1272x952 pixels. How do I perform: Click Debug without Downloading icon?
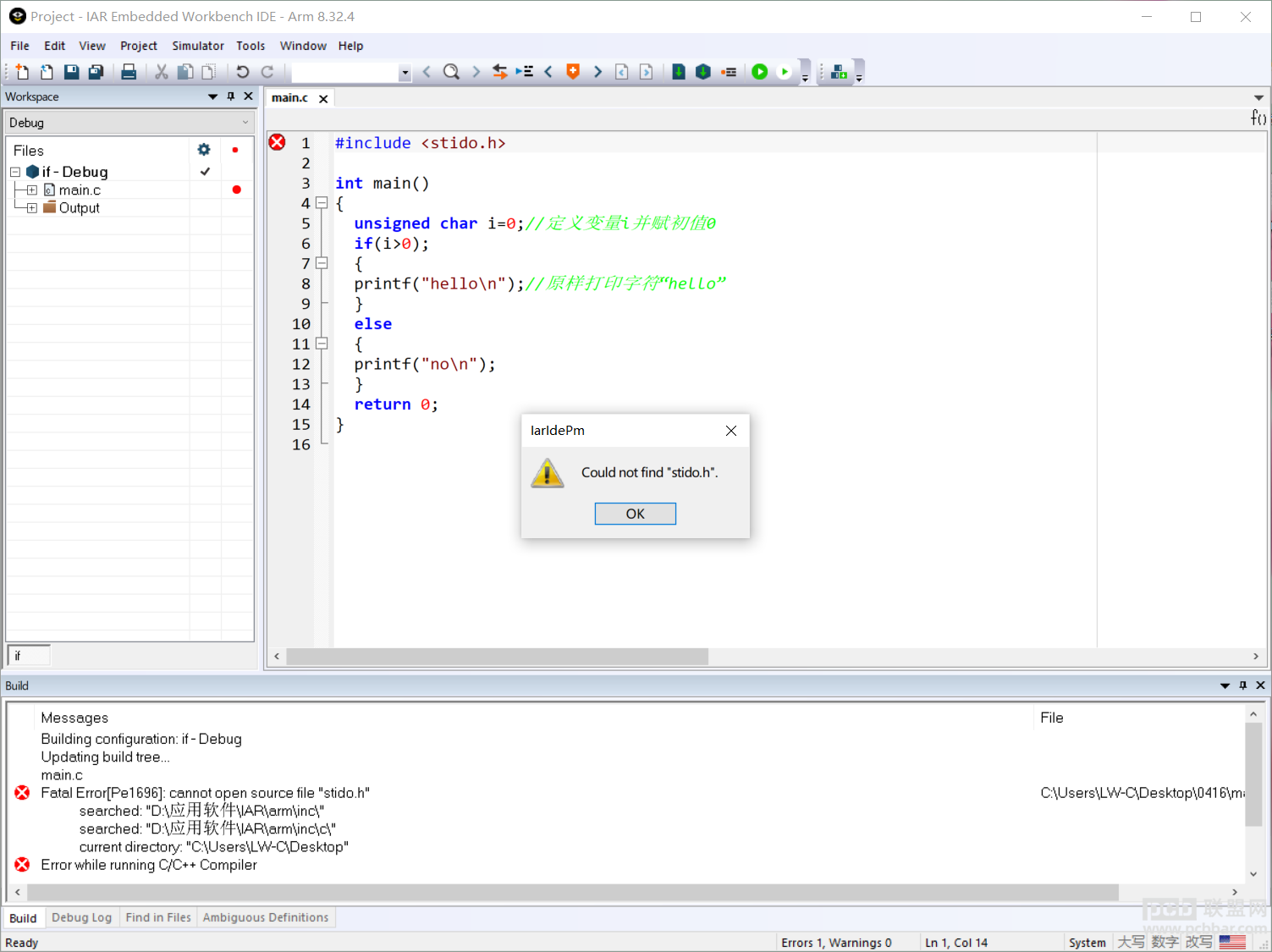click(785, 72)
